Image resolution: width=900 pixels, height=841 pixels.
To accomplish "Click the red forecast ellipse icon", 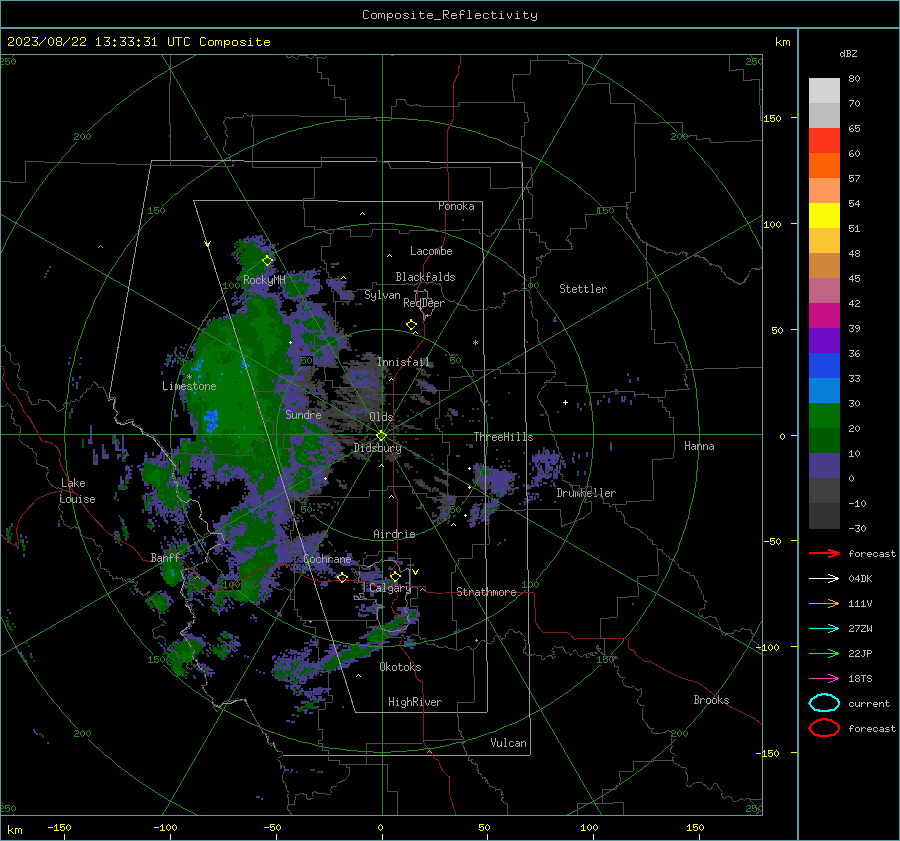I will (x=824, y=728).
